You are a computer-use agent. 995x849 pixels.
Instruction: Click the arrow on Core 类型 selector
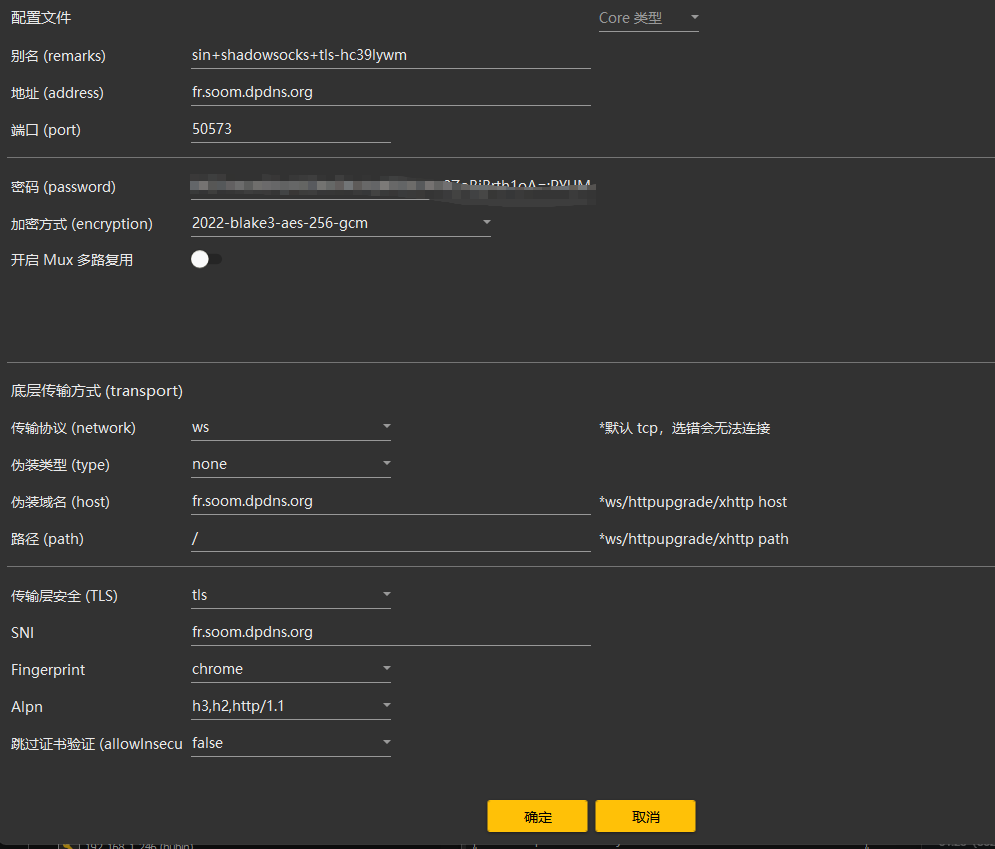tap(694, 18)
